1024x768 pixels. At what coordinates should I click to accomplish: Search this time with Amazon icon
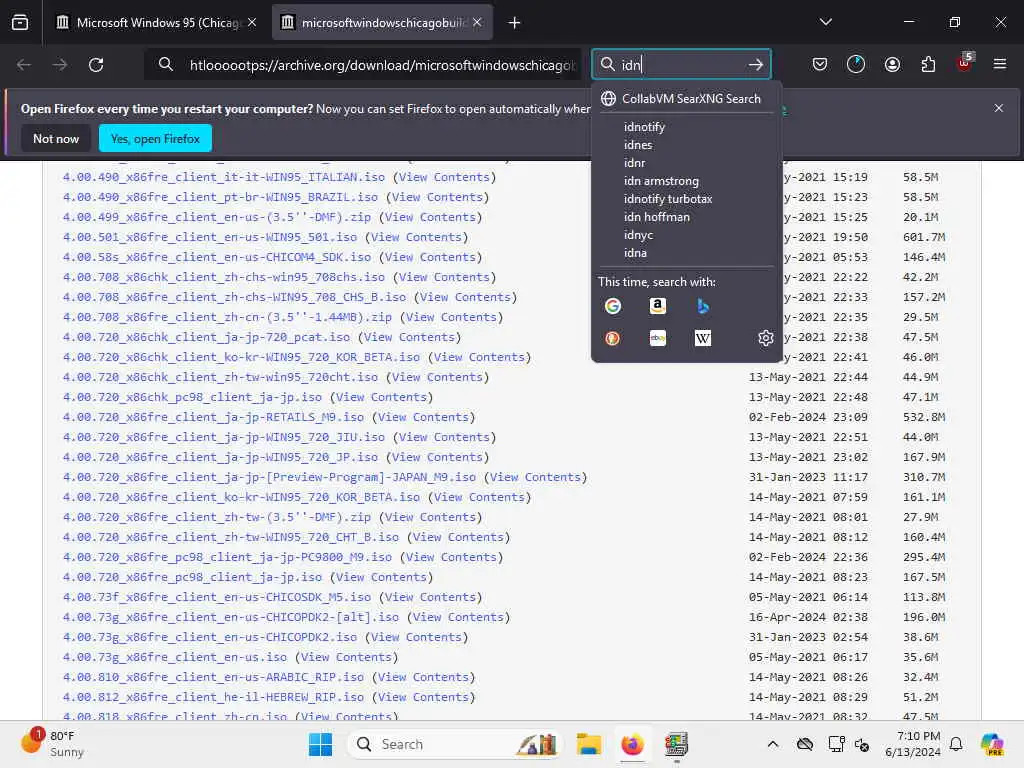pyautogui.click(x=658, y=306)
